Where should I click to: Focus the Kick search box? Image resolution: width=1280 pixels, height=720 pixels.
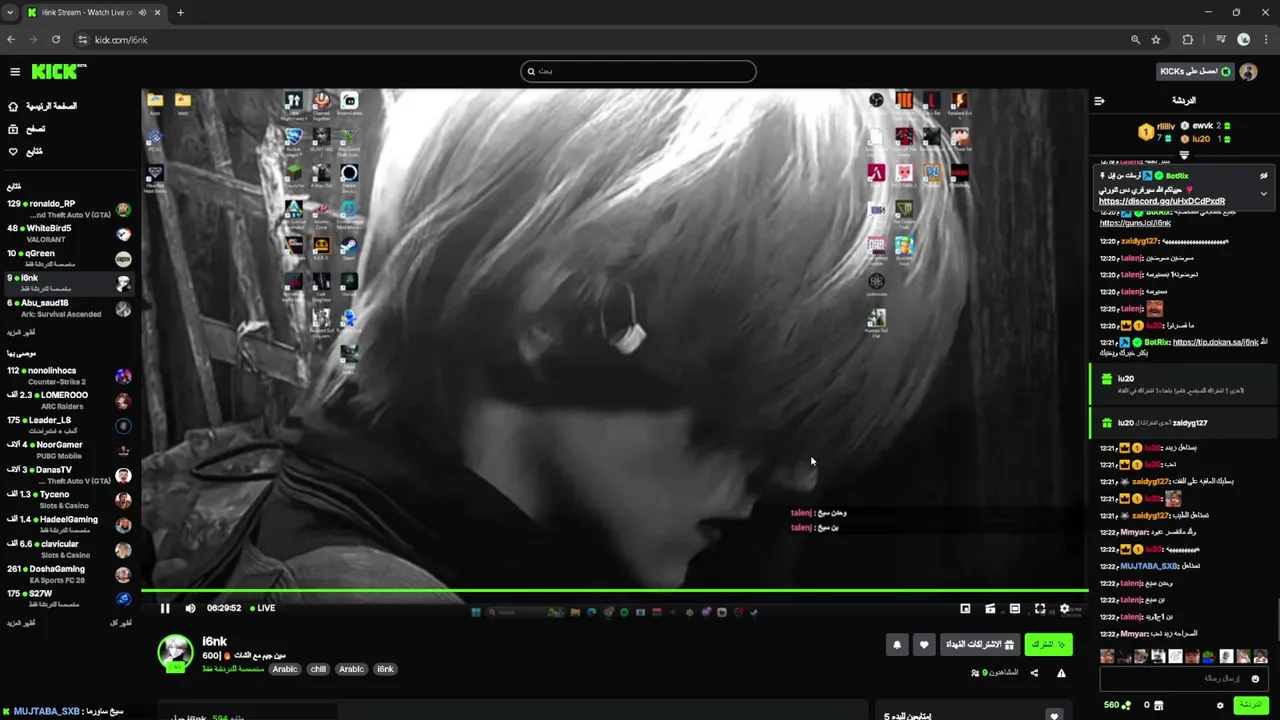tap(638, 71)
